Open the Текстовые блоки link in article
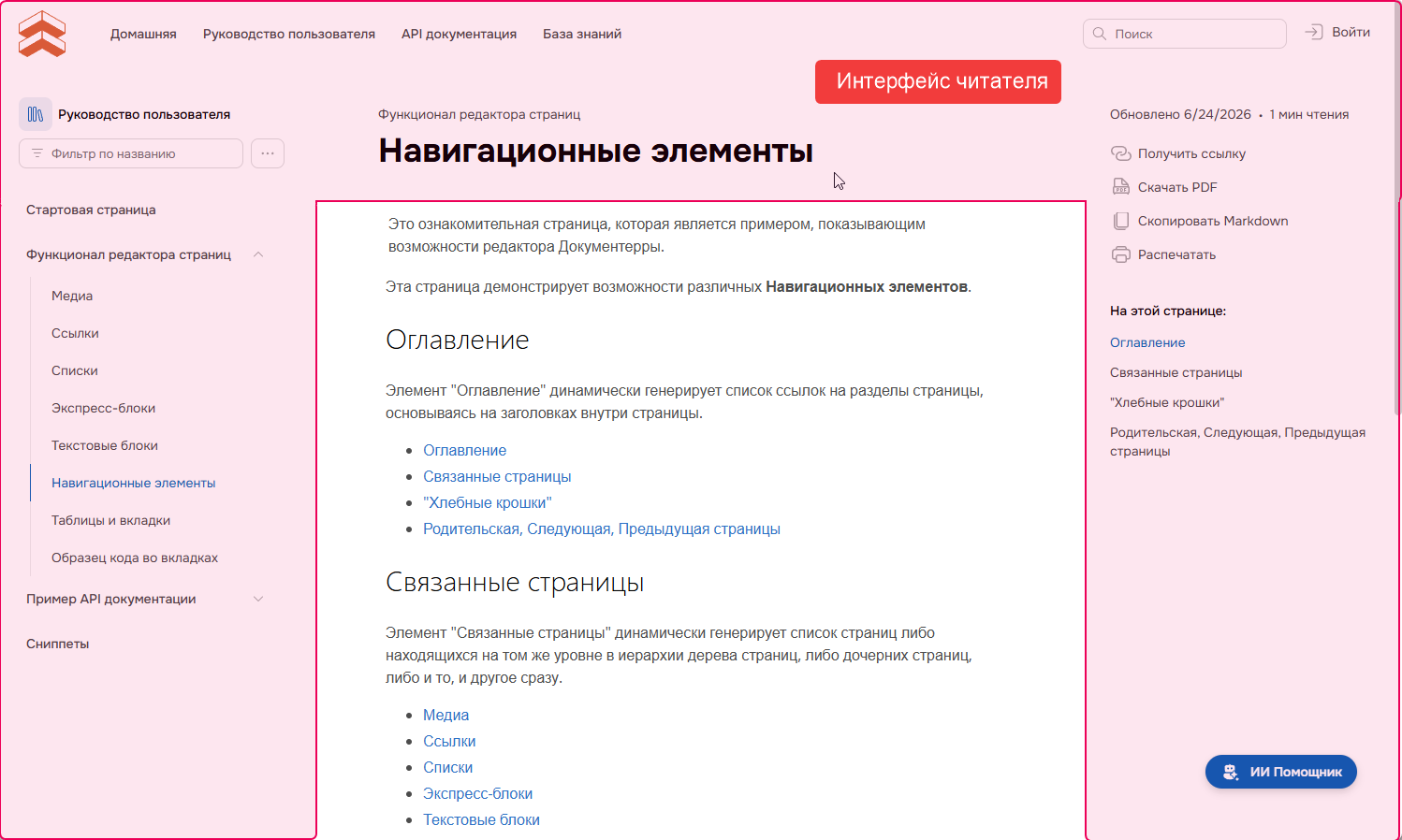 [x=481, y=819]
